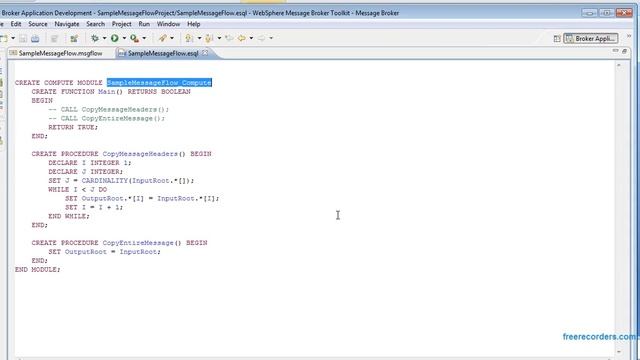Click 'CALL CopyEntireMessage();' commented line

(106, 118)
